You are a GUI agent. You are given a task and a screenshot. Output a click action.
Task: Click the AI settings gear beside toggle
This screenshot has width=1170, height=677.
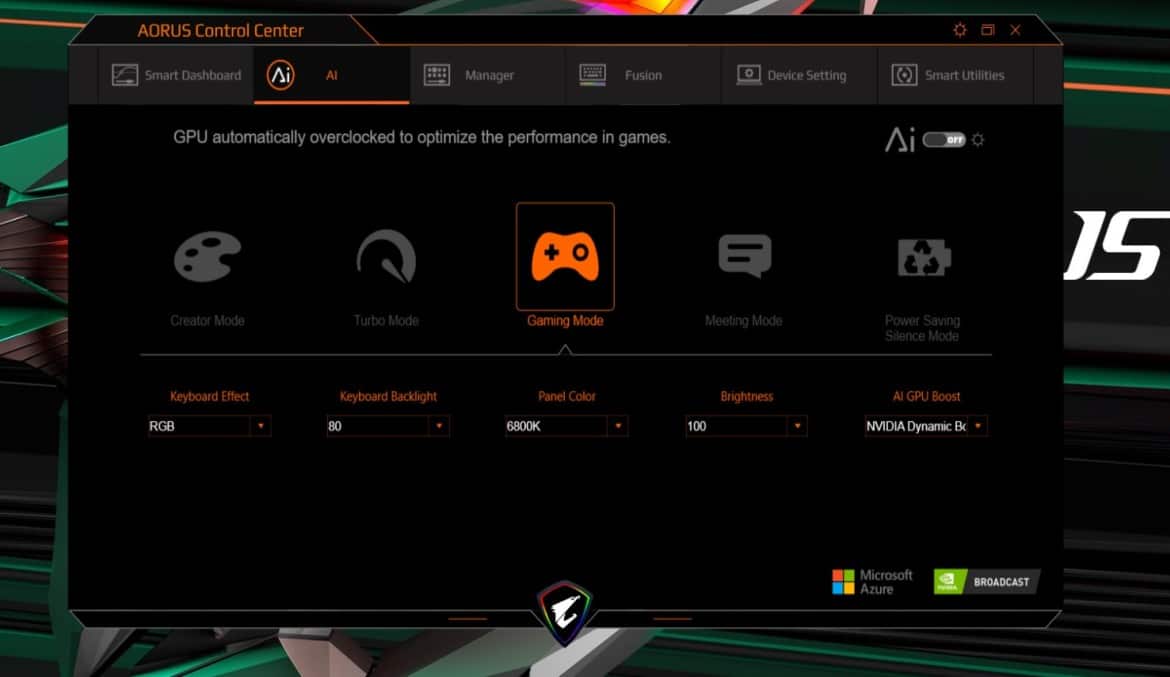click(978, 140)
